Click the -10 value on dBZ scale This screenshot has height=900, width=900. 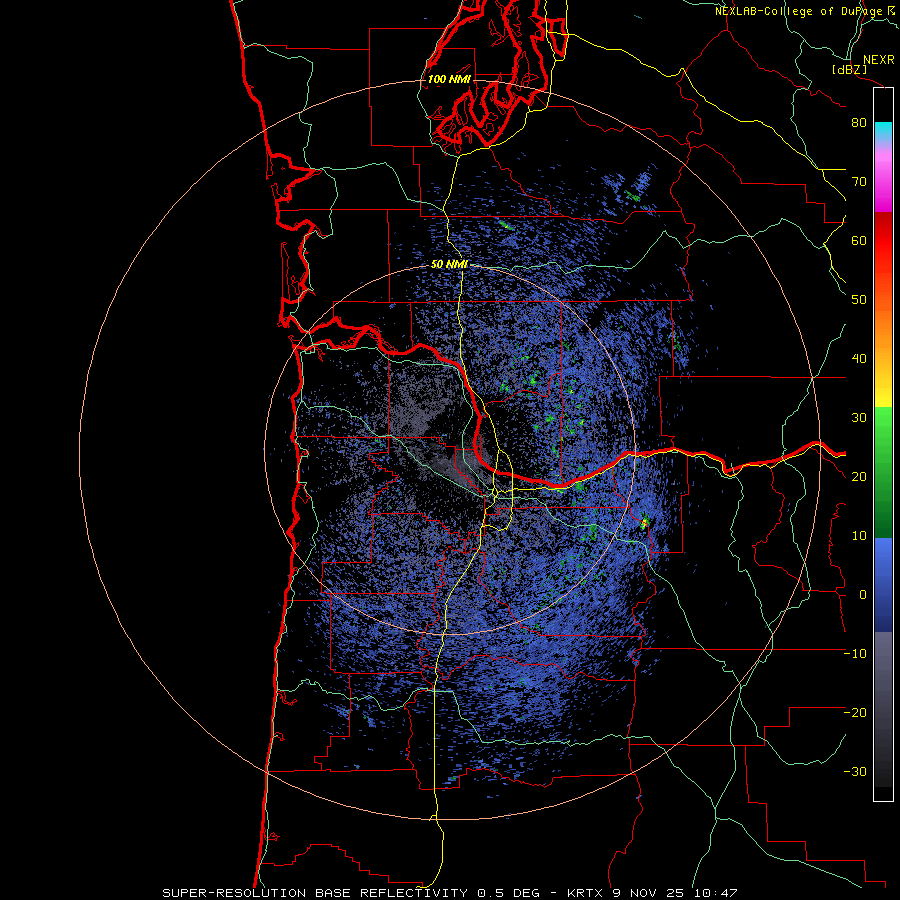pyautogui.click(x=855, y=654)
